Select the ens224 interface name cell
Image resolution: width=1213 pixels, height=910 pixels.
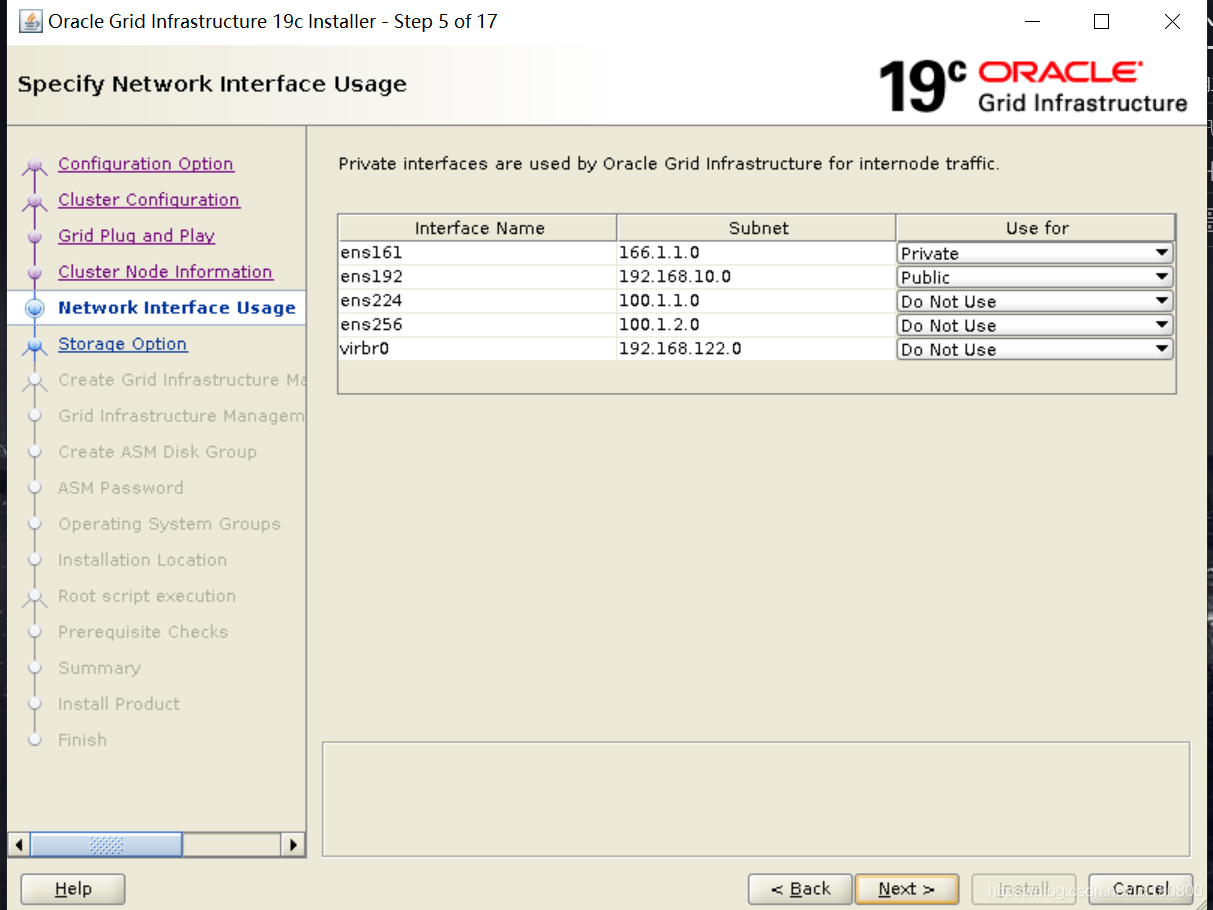point(478,301)
